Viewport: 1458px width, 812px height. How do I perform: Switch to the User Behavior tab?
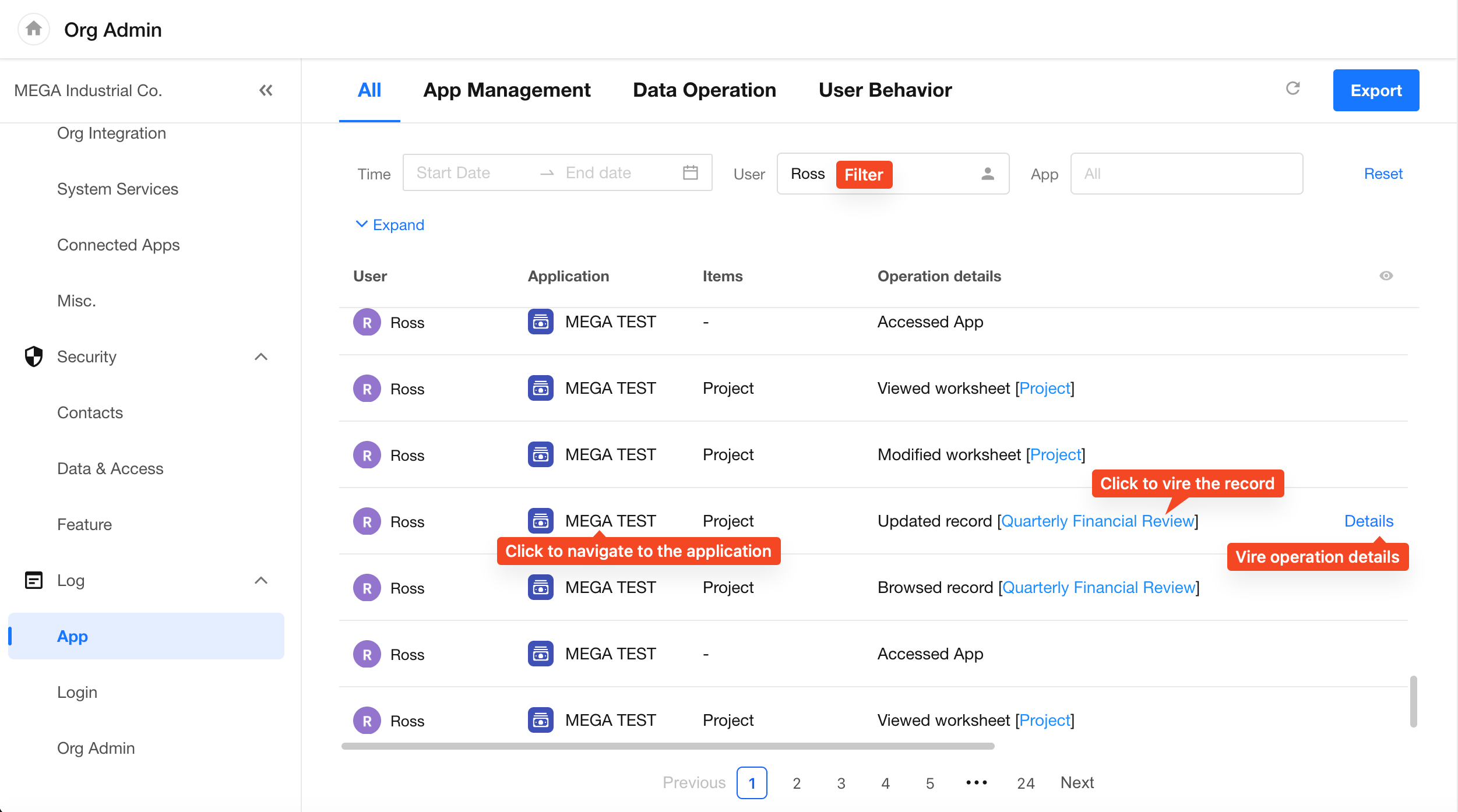885,90
